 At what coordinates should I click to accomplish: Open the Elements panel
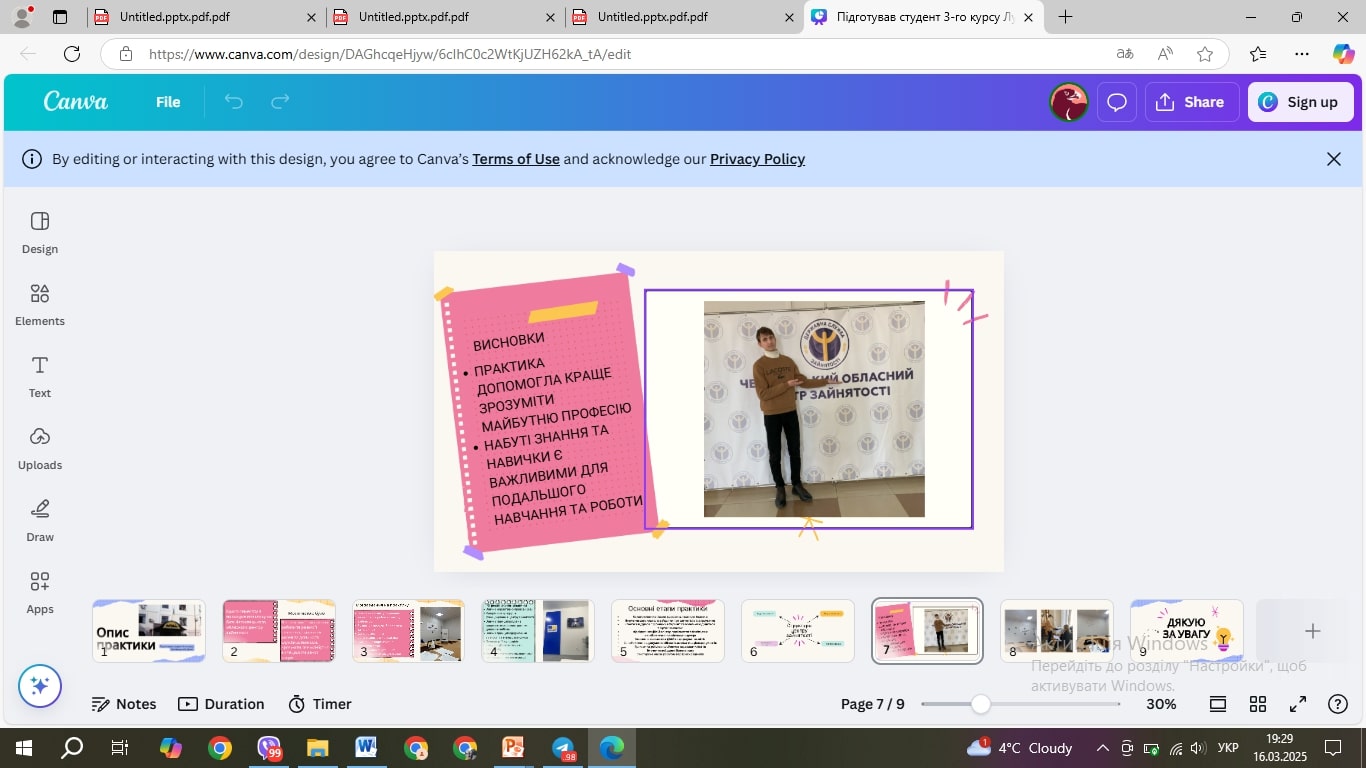(40, 305)
